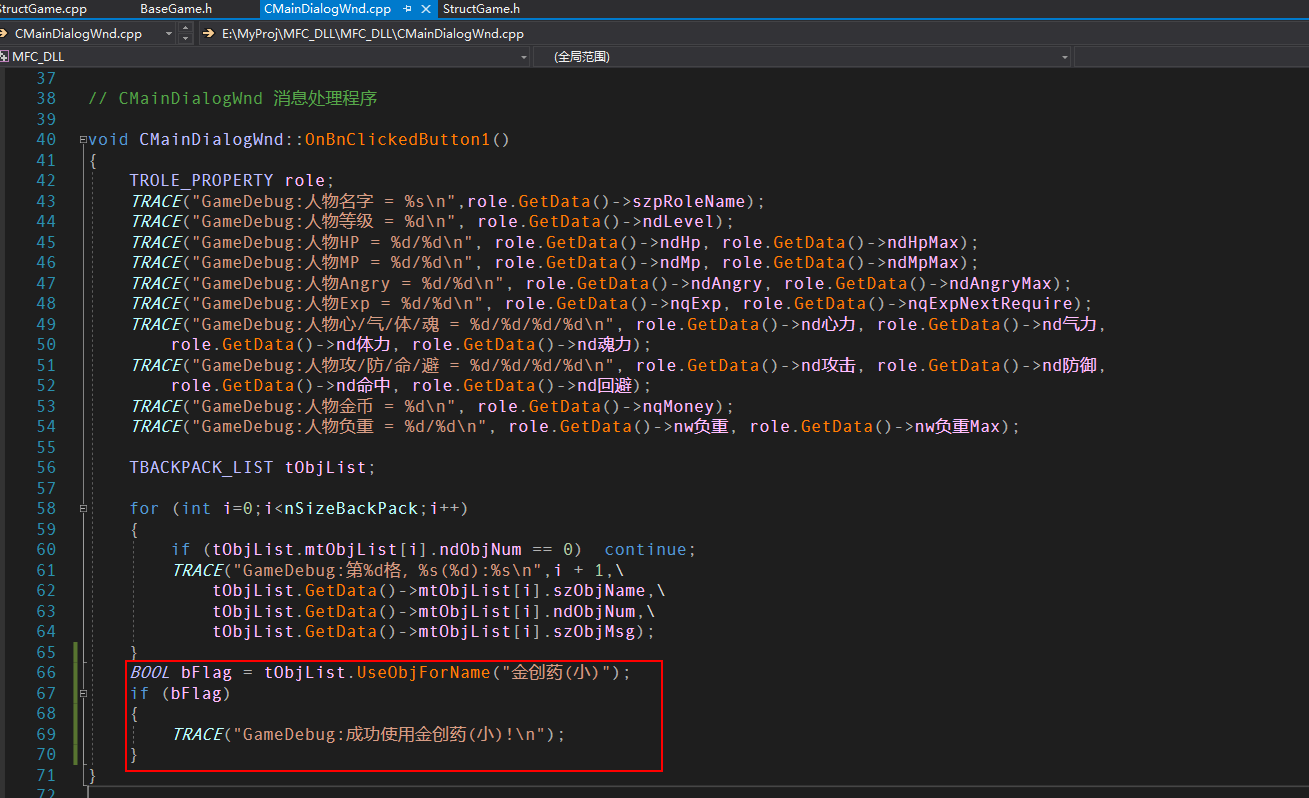Screen dimensions: 1309x798
Task: Click ndAngryMax on line 47
Action: coord(1001,283)
